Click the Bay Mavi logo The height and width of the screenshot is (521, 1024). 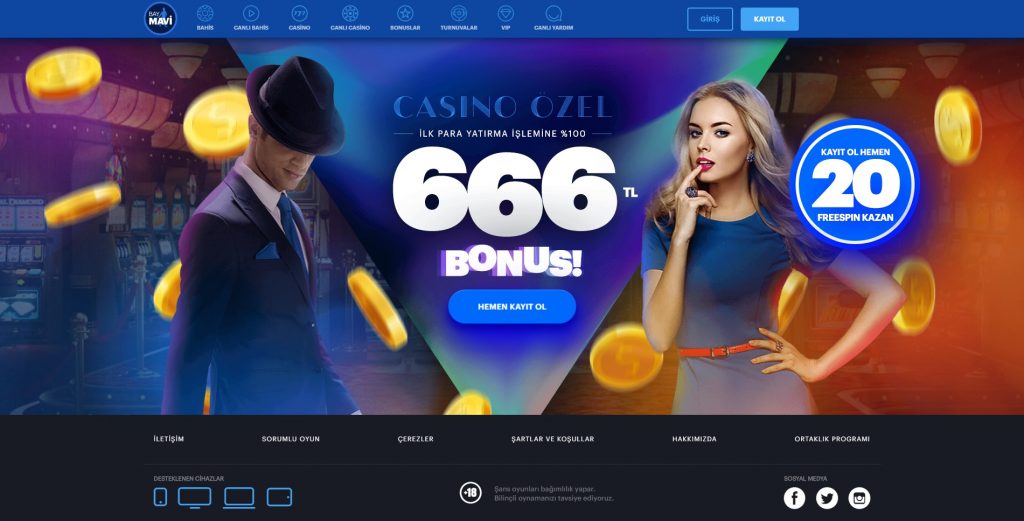160,19
